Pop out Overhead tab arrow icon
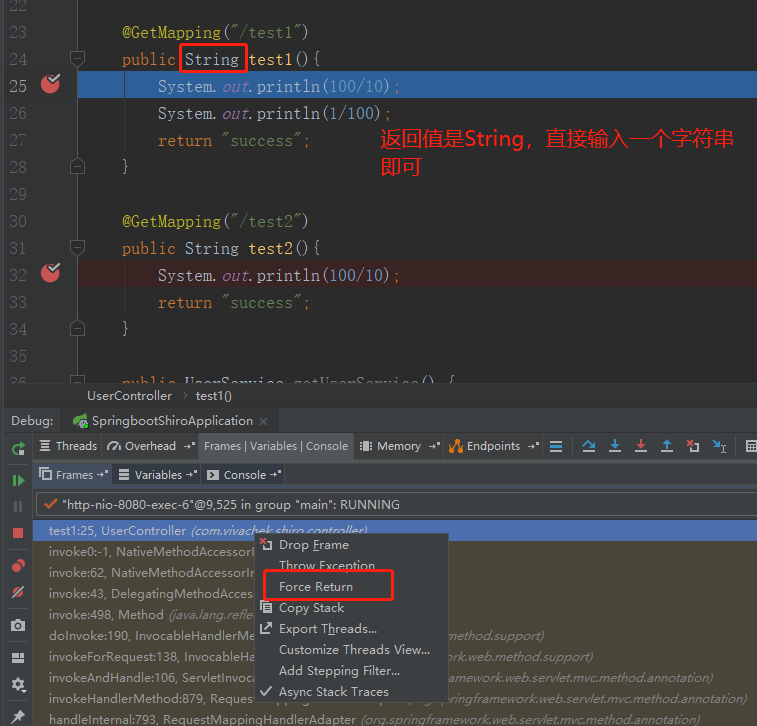Screen dimensions: 757x726 [x=189, y=446]
